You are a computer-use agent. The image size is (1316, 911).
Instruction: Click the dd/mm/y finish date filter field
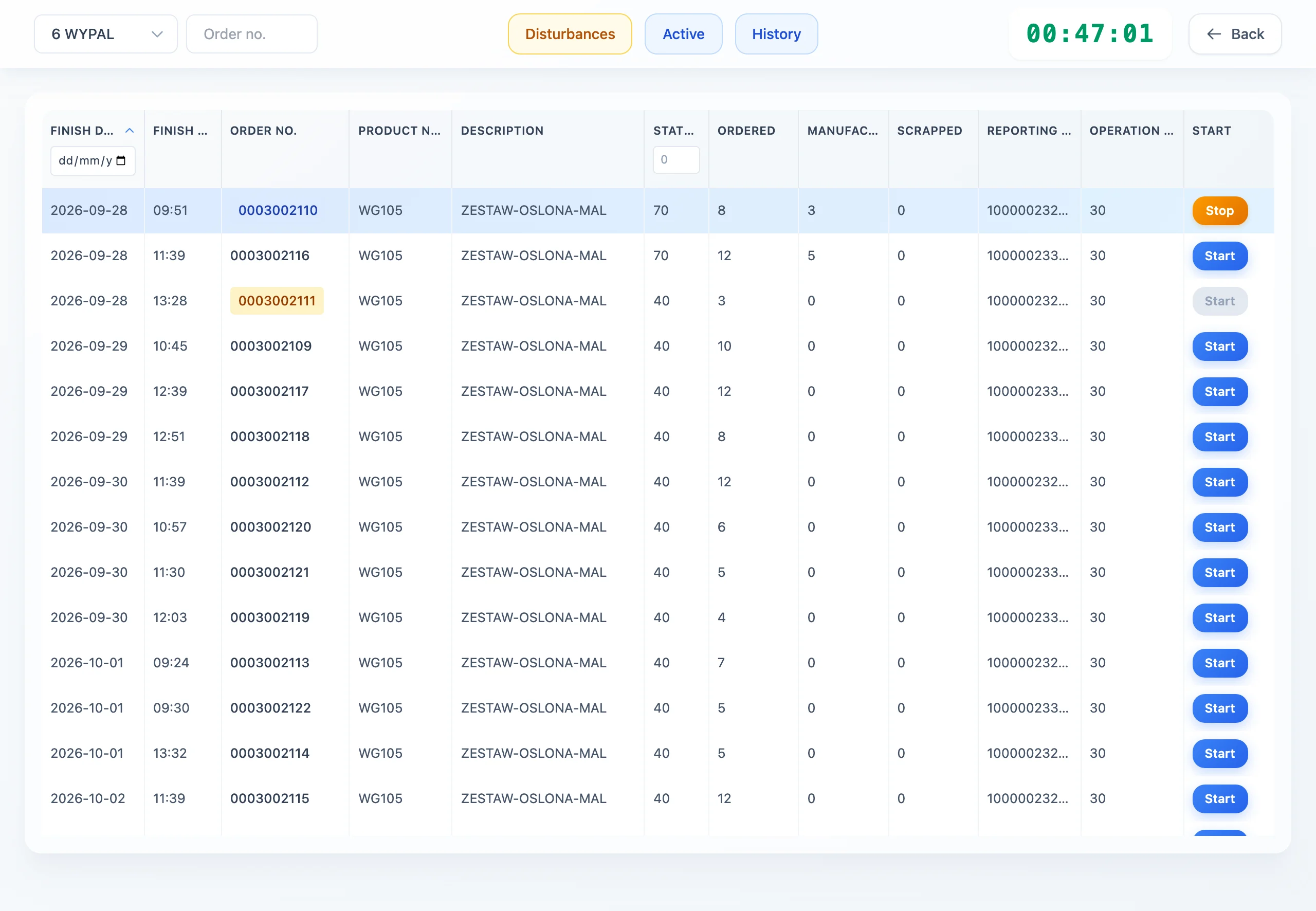pos(93,161)
